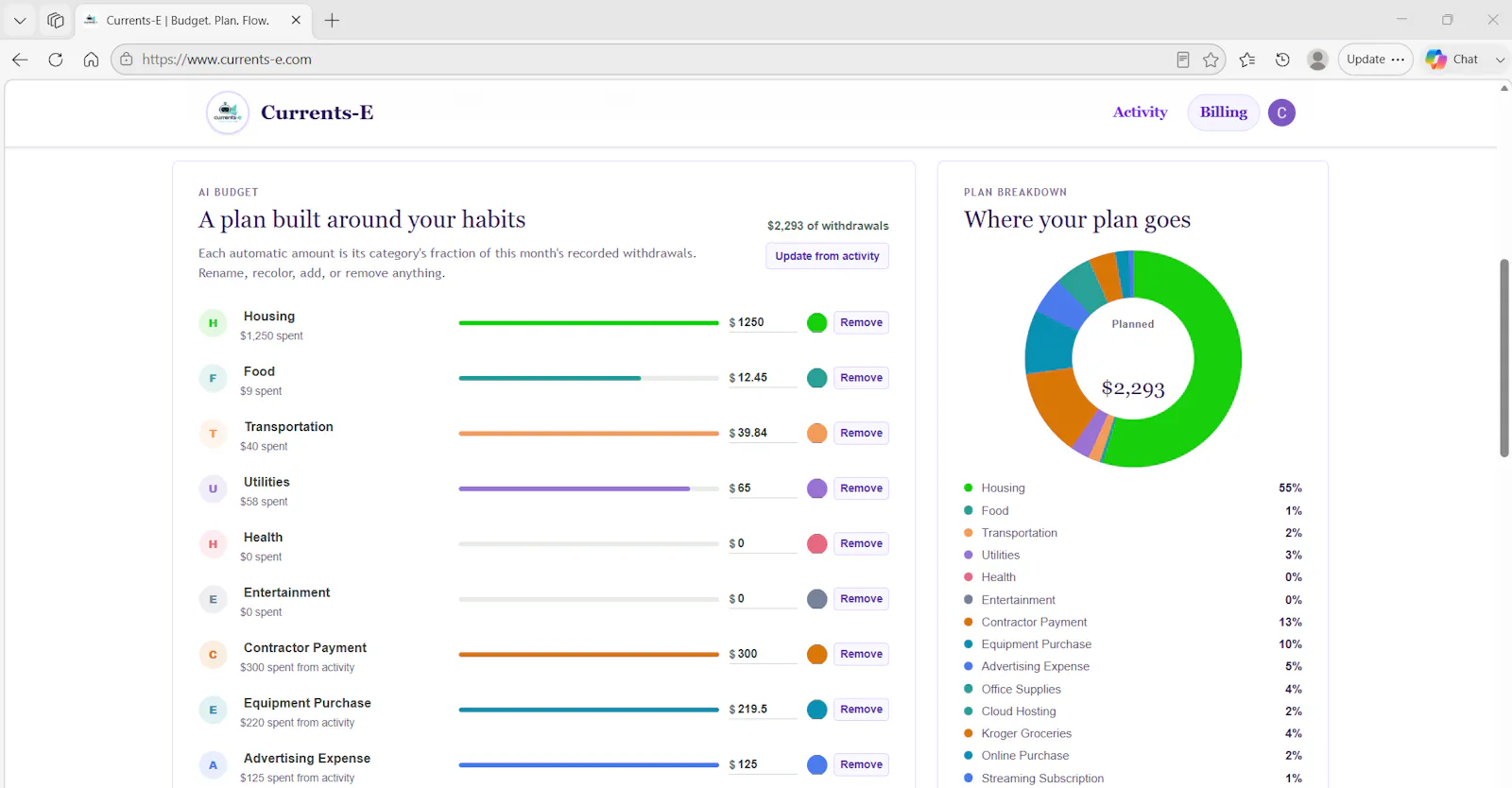
Task: Open the immersive reader icon
Action: 1182,60
